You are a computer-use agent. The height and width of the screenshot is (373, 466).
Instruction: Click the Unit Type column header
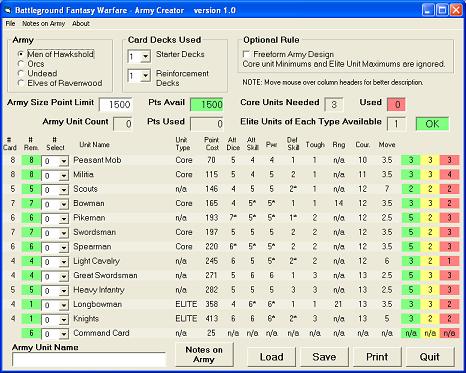[183, 144]
